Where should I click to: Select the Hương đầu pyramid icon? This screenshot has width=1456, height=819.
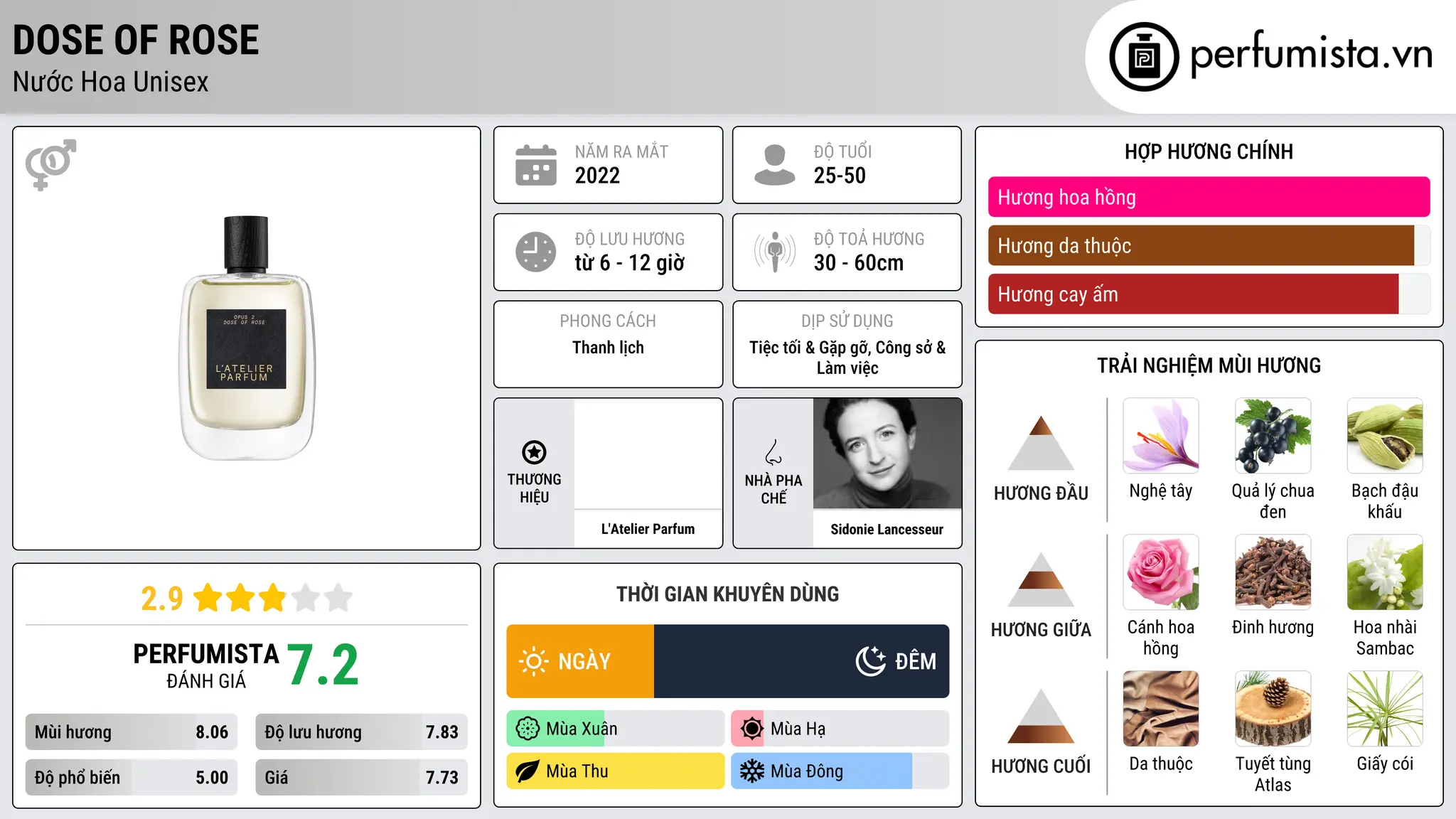[1041, 443]
